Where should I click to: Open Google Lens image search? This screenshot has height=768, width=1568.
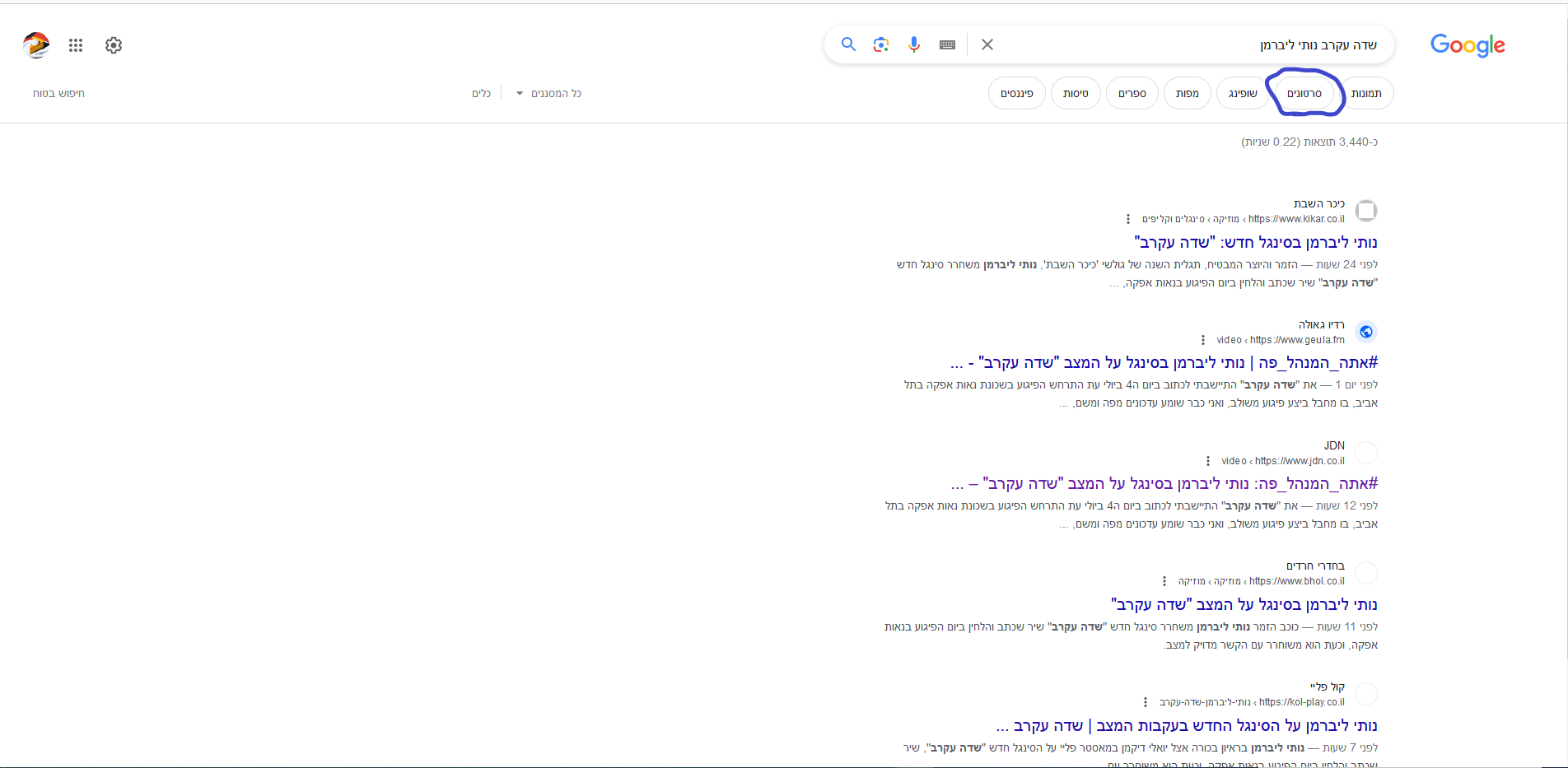(x=881, y=44)
